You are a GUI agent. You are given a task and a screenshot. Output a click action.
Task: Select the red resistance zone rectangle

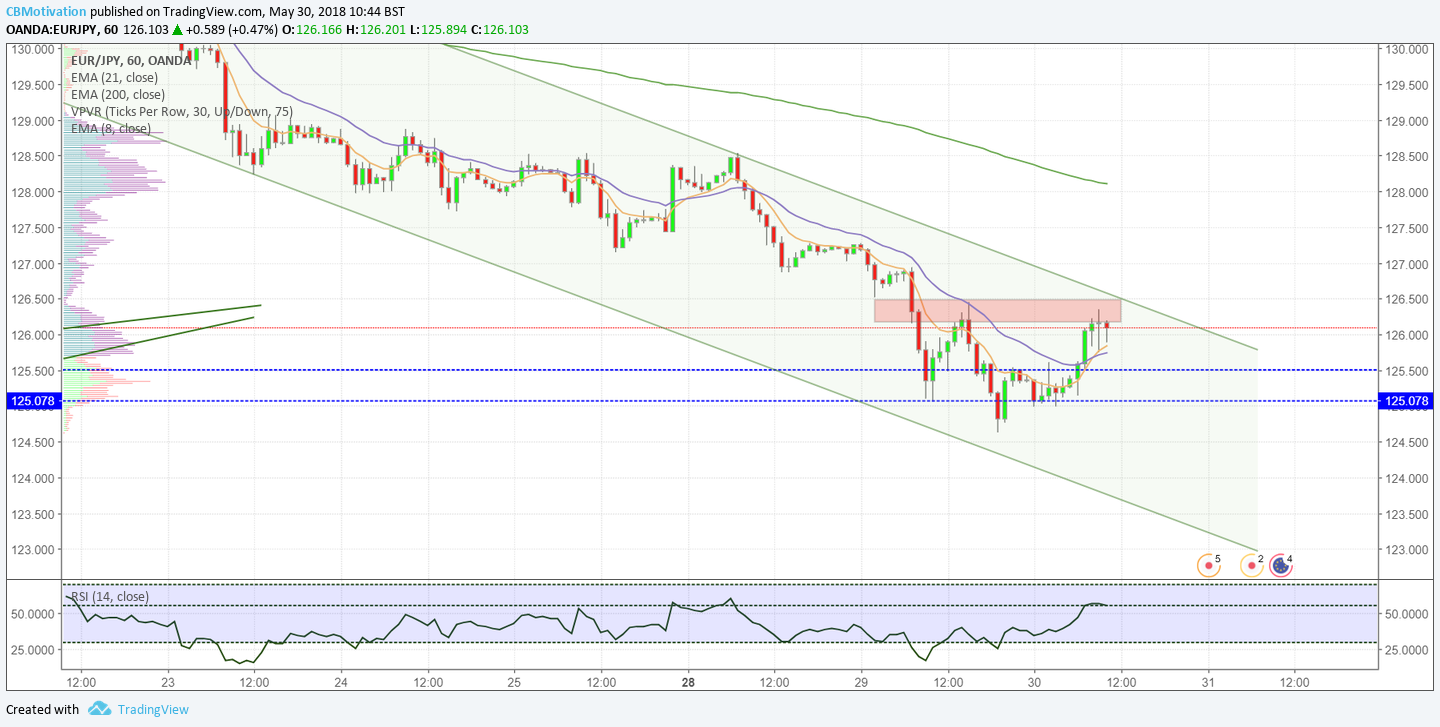click(997, 310)
